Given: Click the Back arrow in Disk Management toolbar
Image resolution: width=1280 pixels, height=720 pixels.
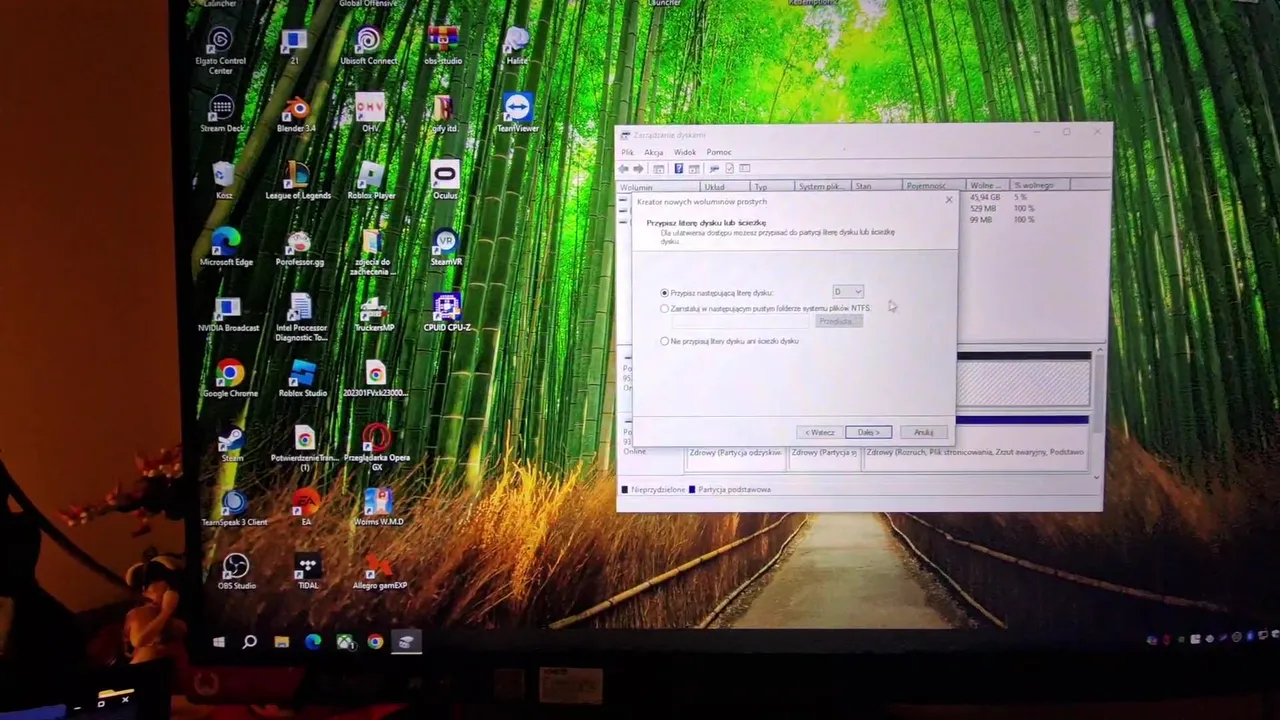Looking at the screenshot, I should tap(624, 168).
